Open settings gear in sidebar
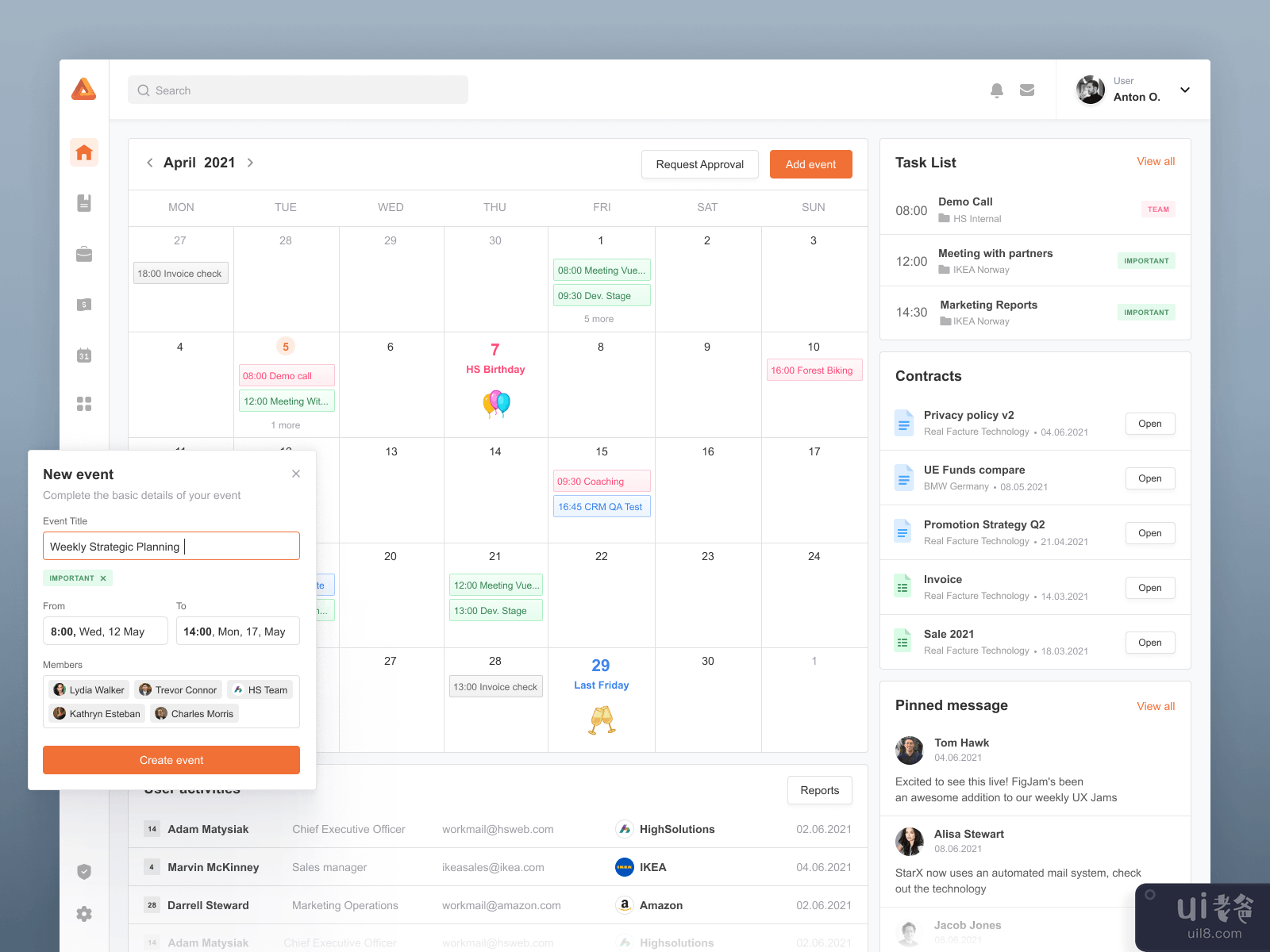Image resolution: width=1270 pixels, height=952 pixels. [x=84, y=914]
